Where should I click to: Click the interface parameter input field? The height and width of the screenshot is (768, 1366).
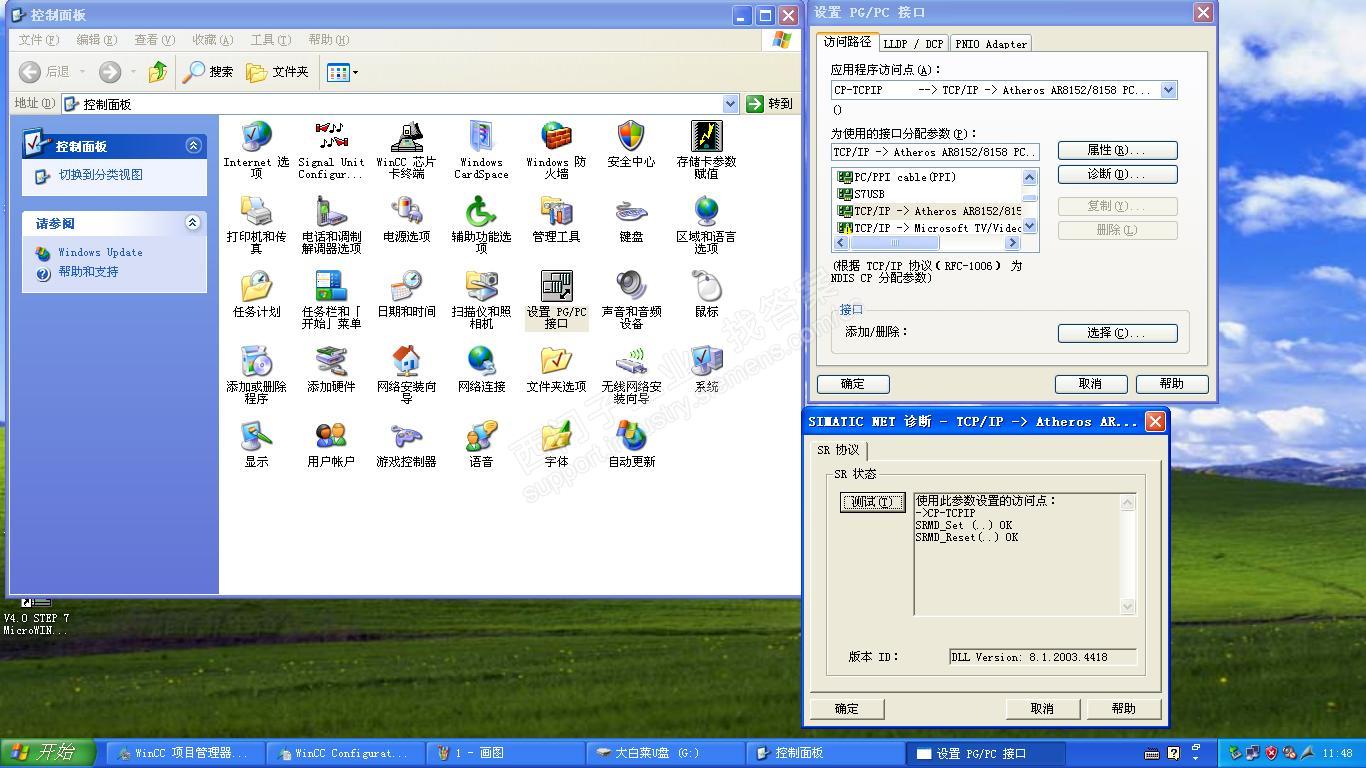(x=935, y=152)
